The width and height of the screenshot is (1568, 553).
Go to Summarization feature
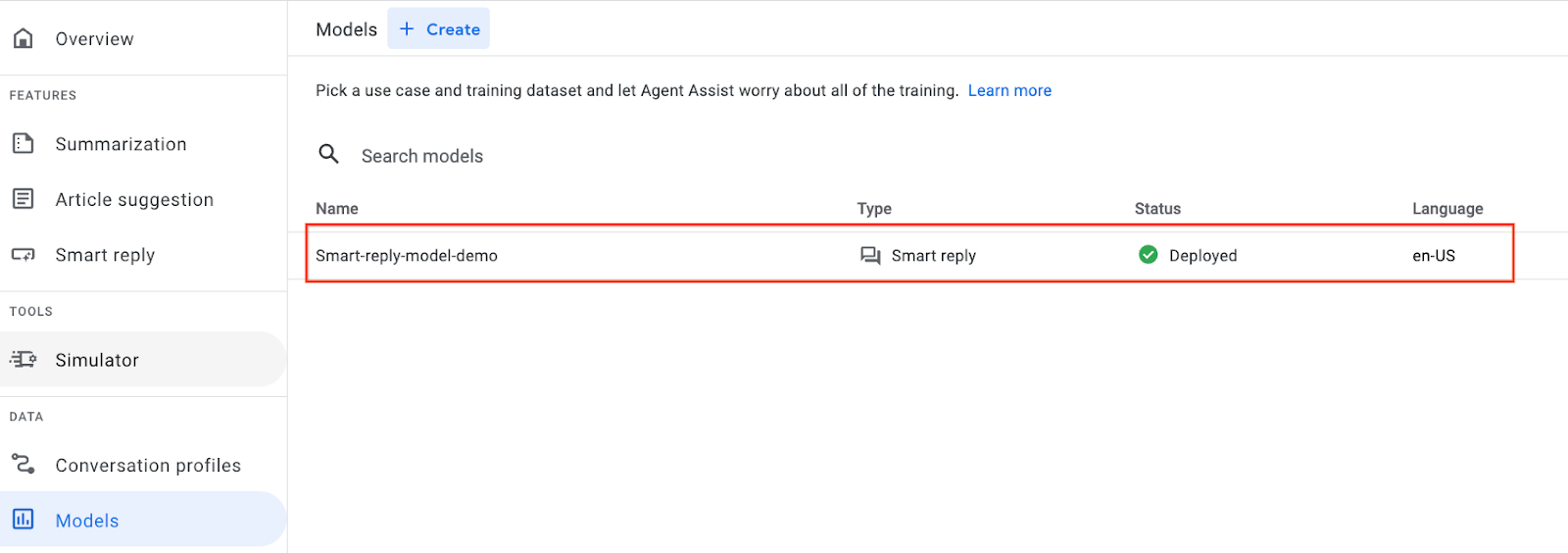[121, 144]
